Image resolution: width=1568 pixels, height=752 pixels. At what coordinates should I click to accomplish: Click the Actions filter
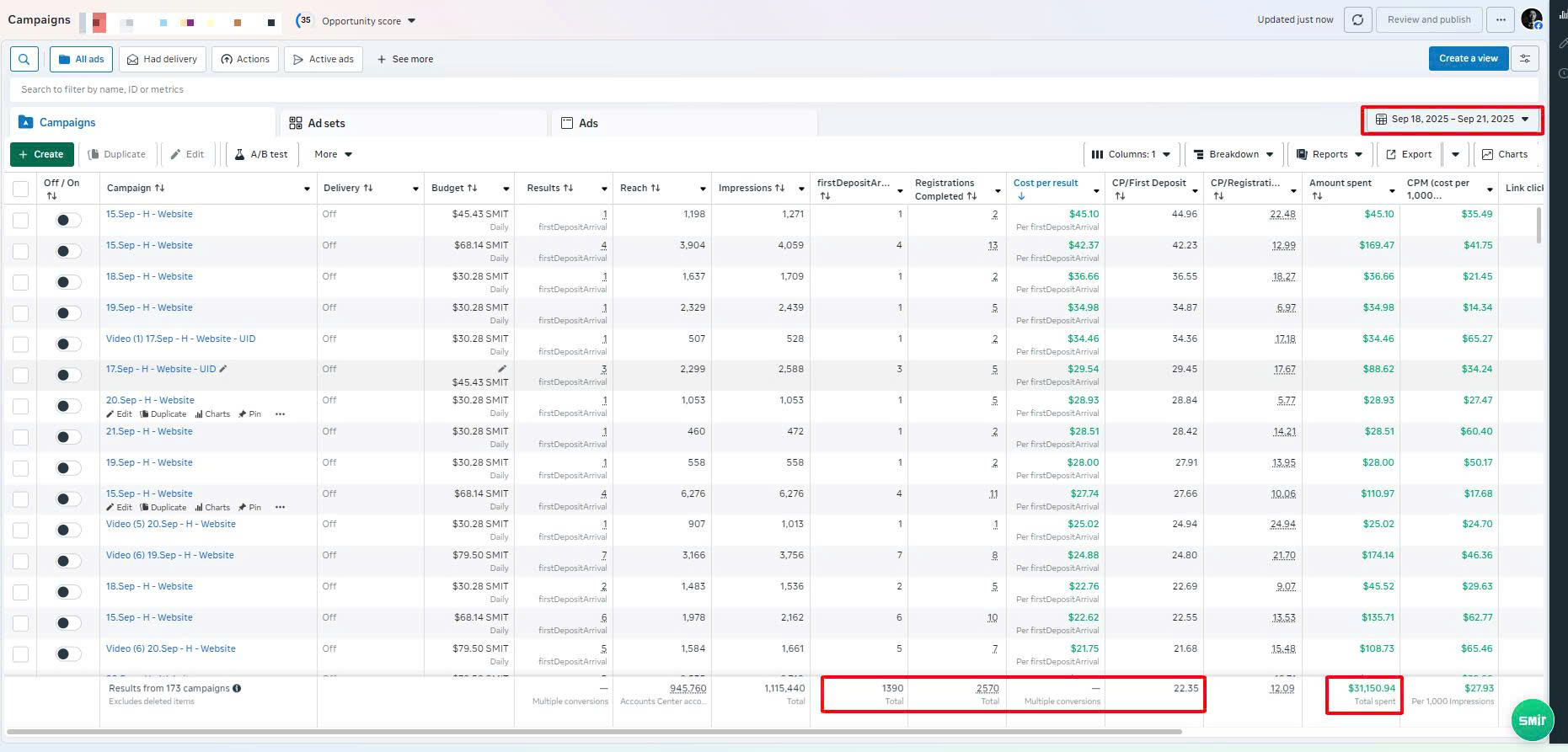point(245,59)
